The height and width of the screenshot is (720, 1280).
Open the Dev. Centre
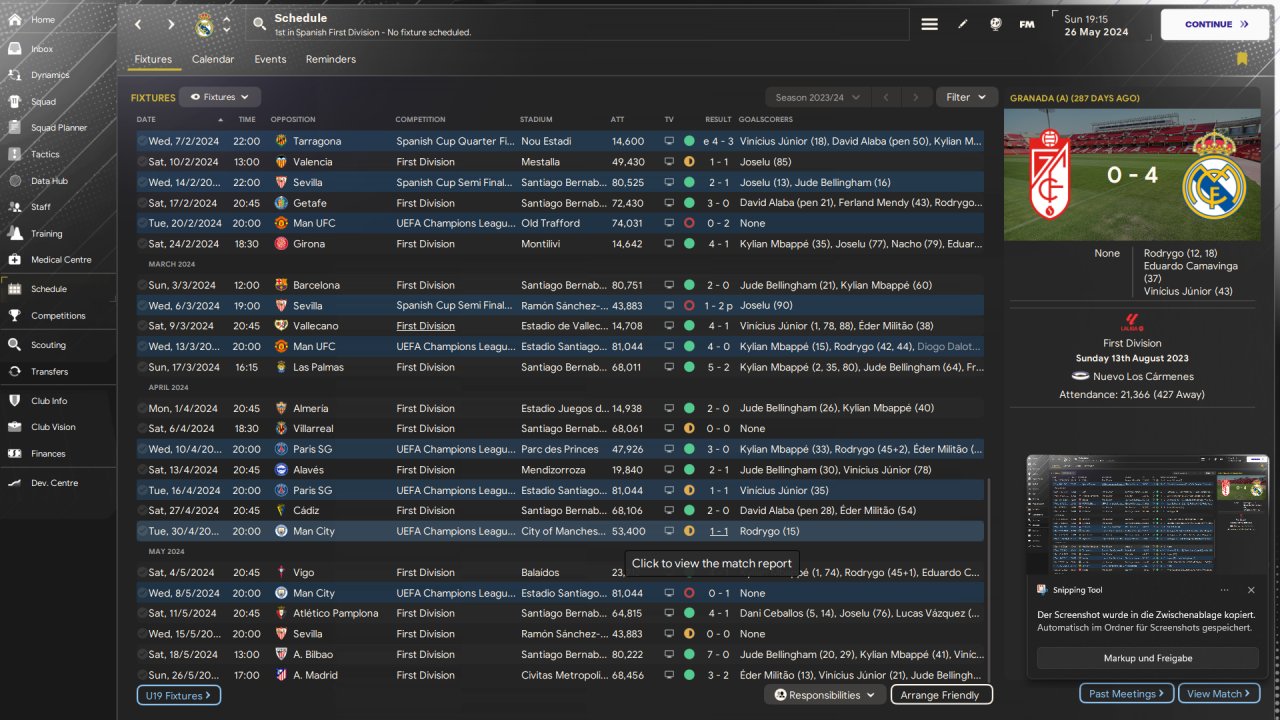point(58,483)
